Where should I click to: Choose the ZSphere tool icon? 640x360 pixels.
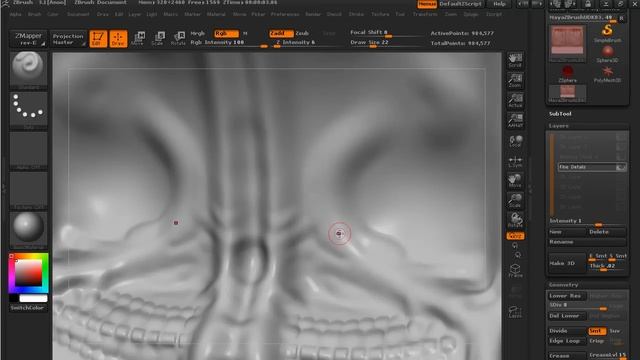pyautogui.click(x=567, y=74)
